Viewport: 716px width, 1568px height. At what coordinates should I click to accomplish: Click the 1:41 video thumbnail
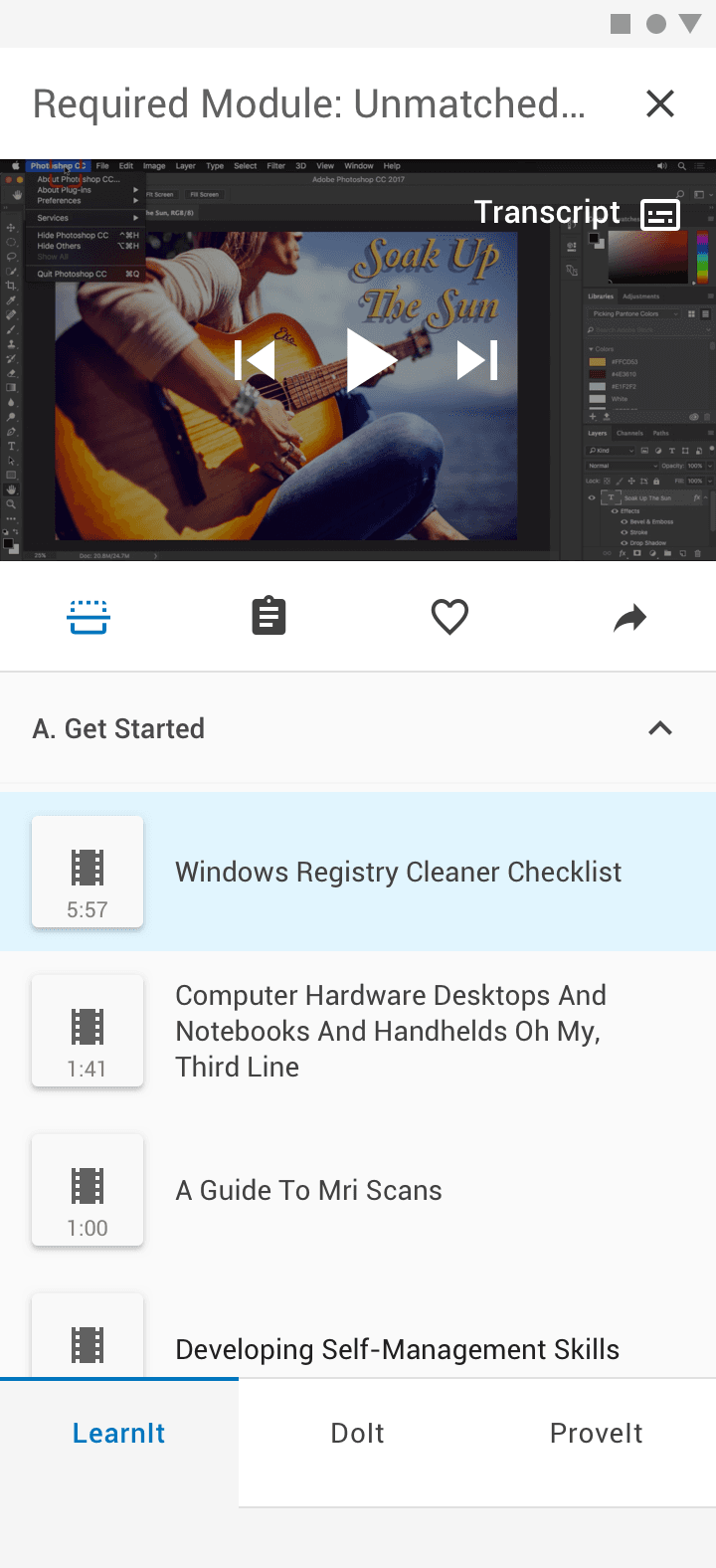pos(88,1031)
